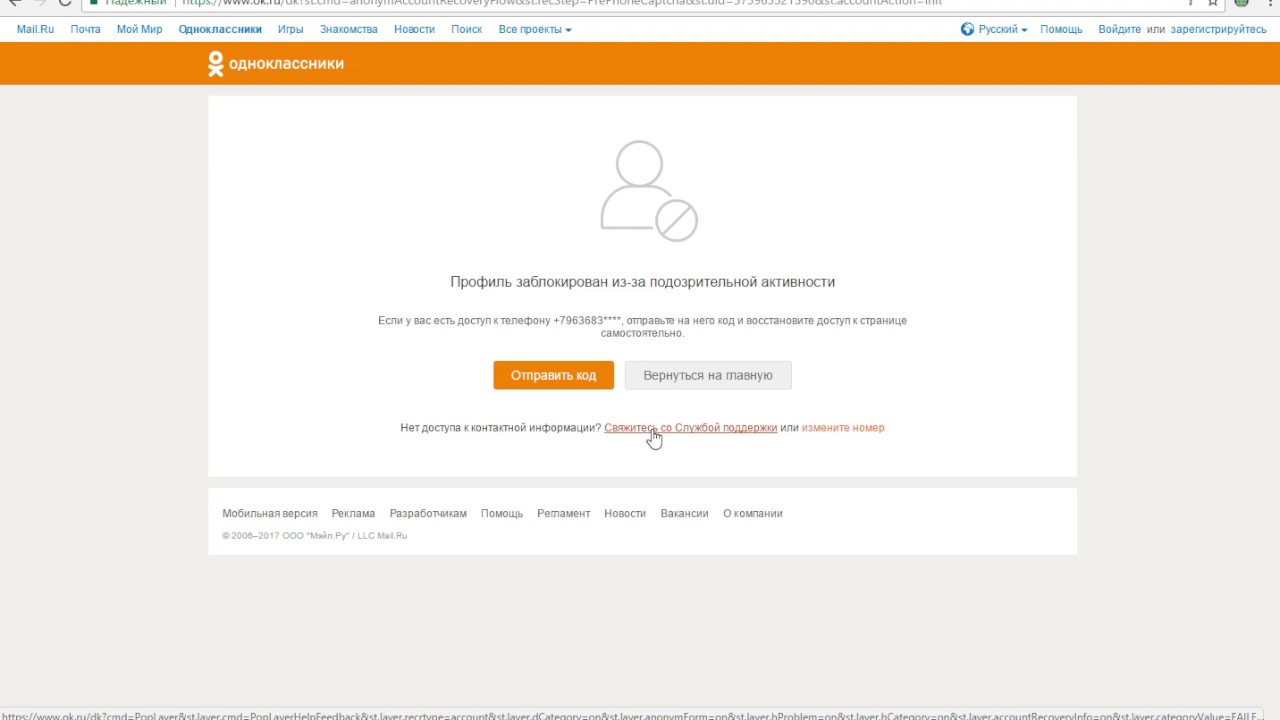
Task: Click the зарегистрируйтесь registration link
Action: (1218, 29)
